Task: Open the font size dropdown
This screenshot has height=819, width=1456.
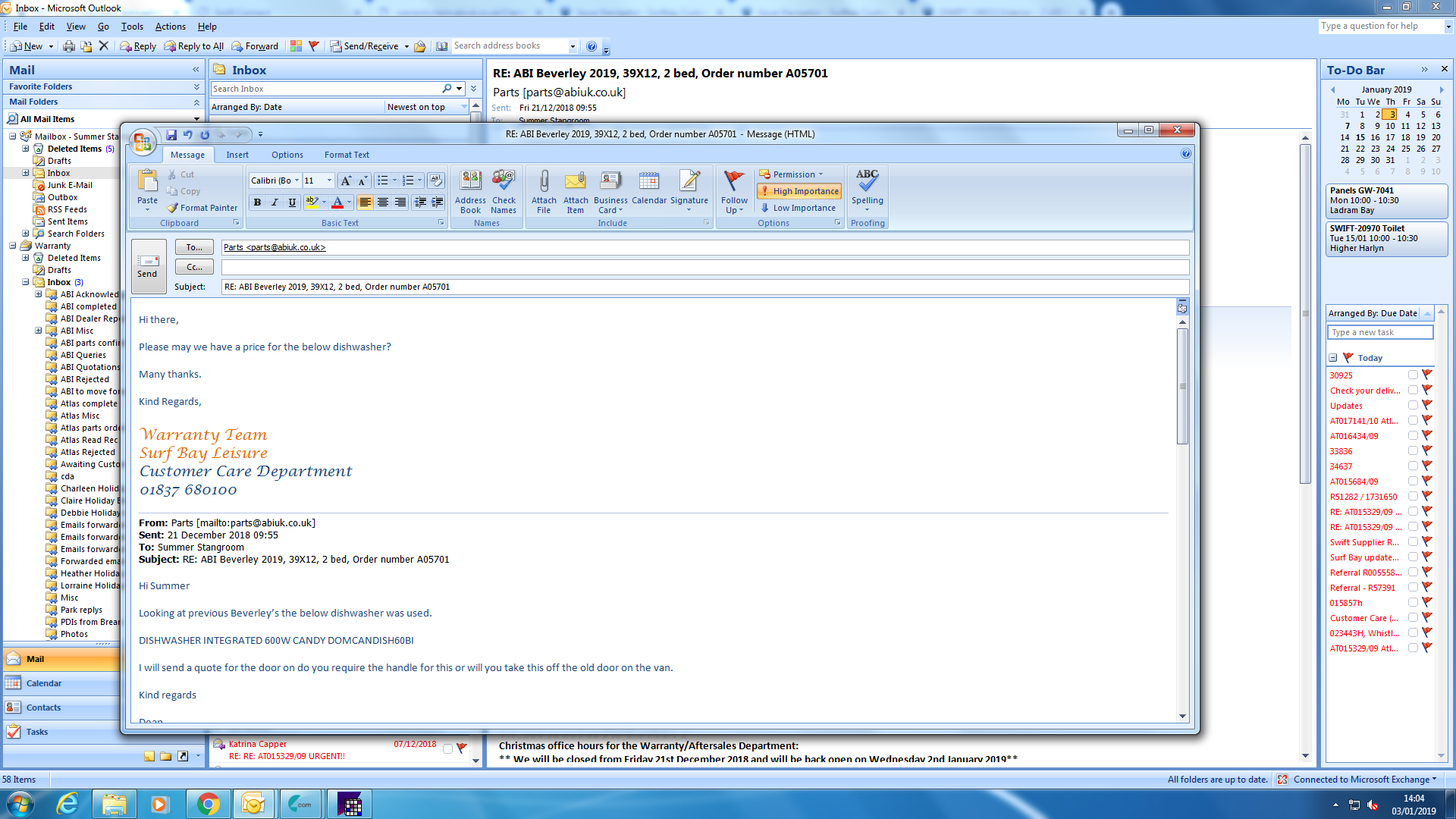Action: point(329,180)
